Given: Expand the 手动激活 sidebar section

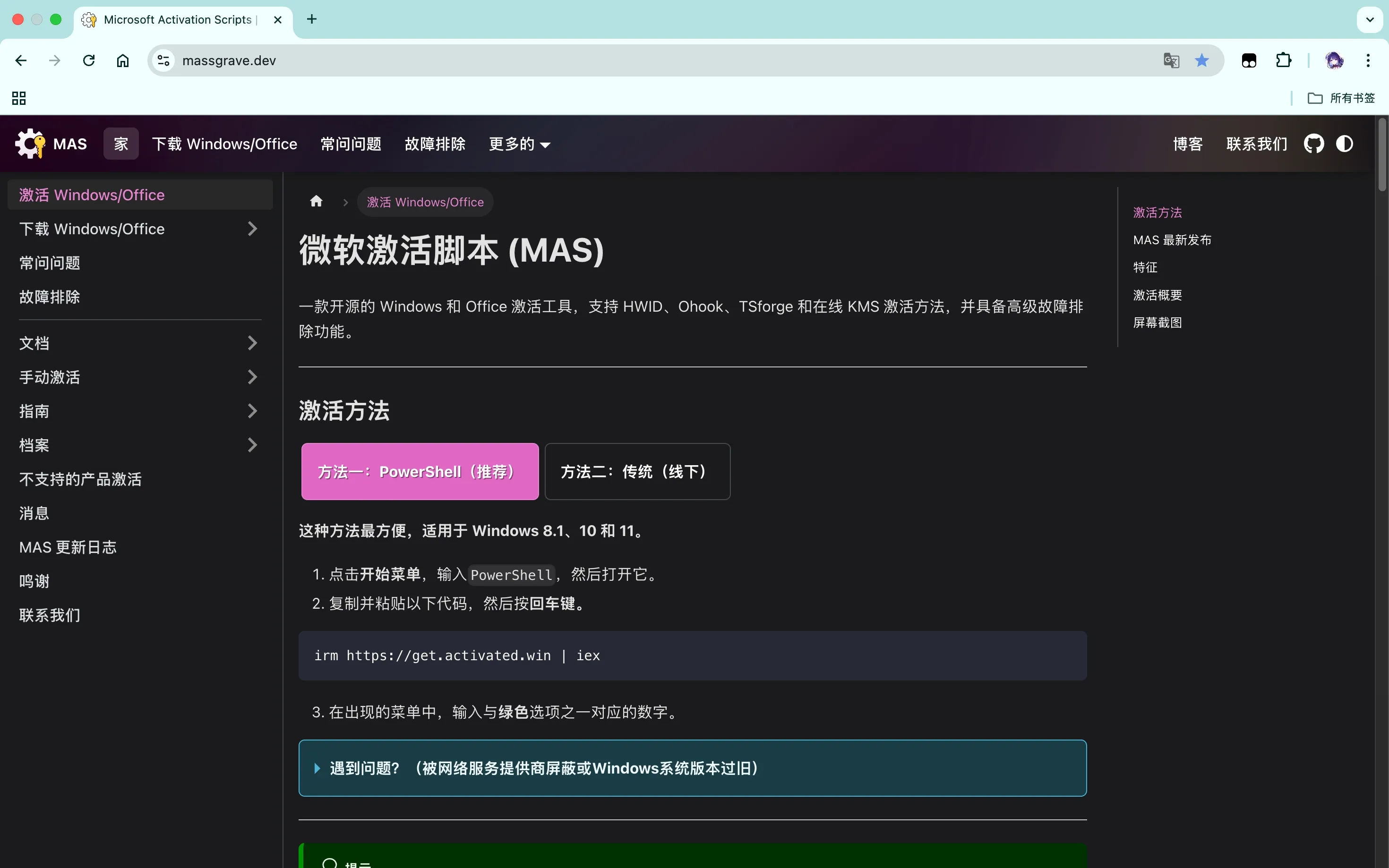Looking at the screenshot, I should tap(253, 376).
